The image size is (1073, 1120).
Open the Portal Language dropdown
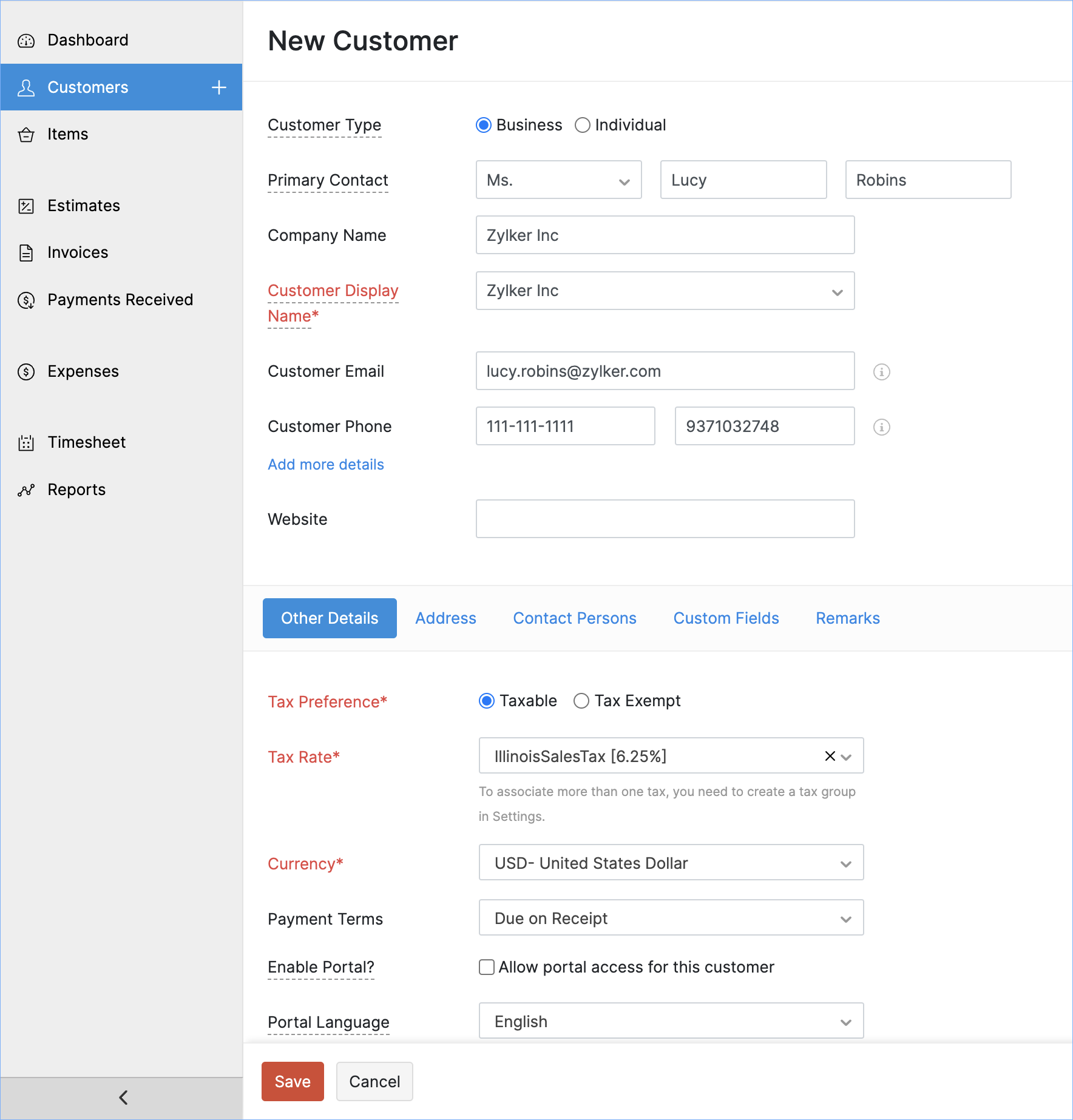671,1021
